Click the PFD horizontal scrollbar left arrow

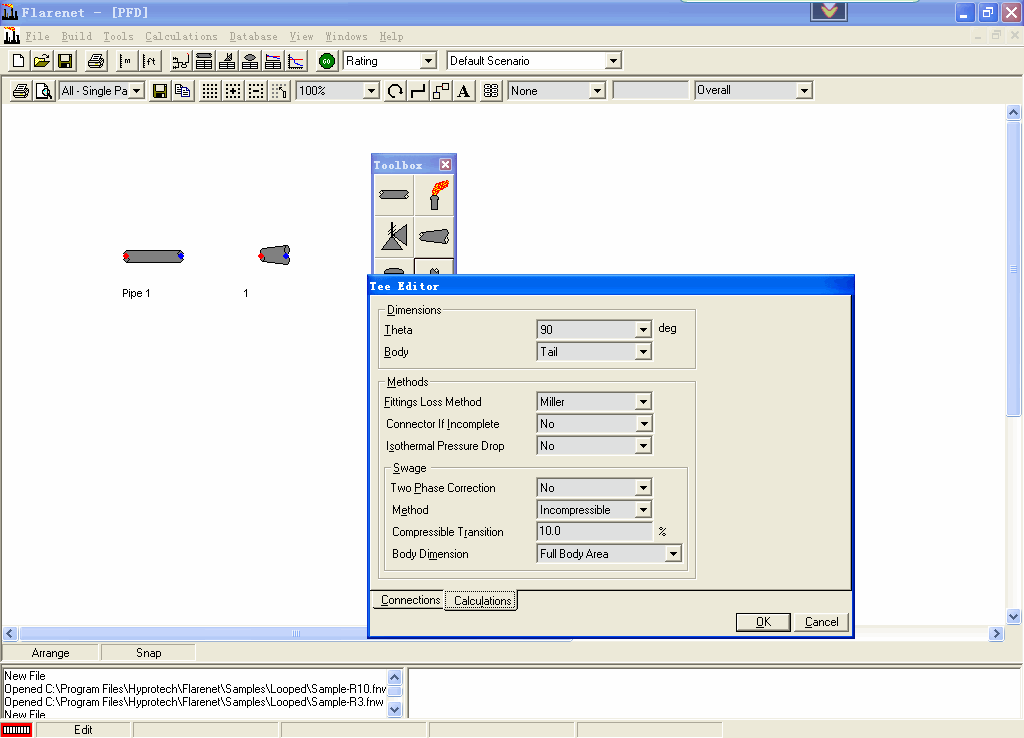(10, 634)
